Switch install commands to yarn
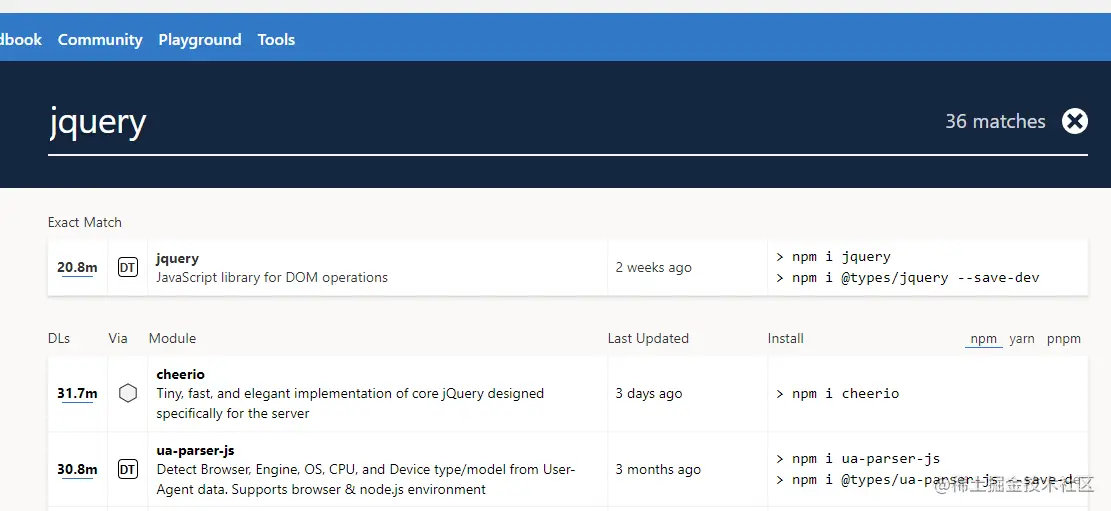Viewport: 1111px width, 511px height. 1022,339
